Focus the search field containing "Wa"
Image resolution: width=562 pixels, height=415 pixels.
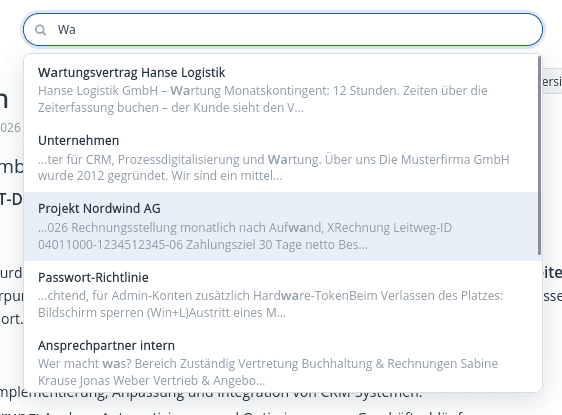pos(283,30)
